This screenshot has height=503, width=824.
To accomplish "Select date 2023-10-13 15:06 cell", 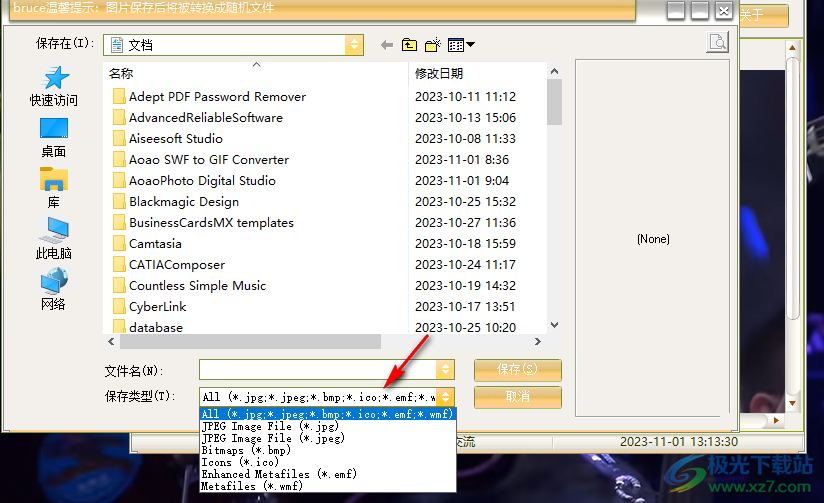I will [x=465, y=118].
